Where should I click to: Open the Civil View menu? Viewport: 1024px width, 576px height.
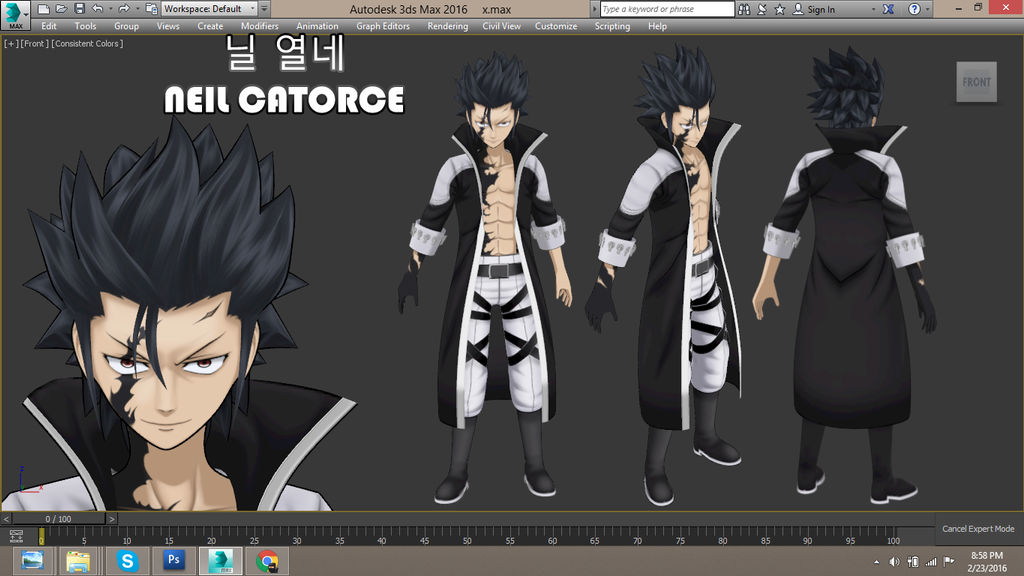[502, 26]
